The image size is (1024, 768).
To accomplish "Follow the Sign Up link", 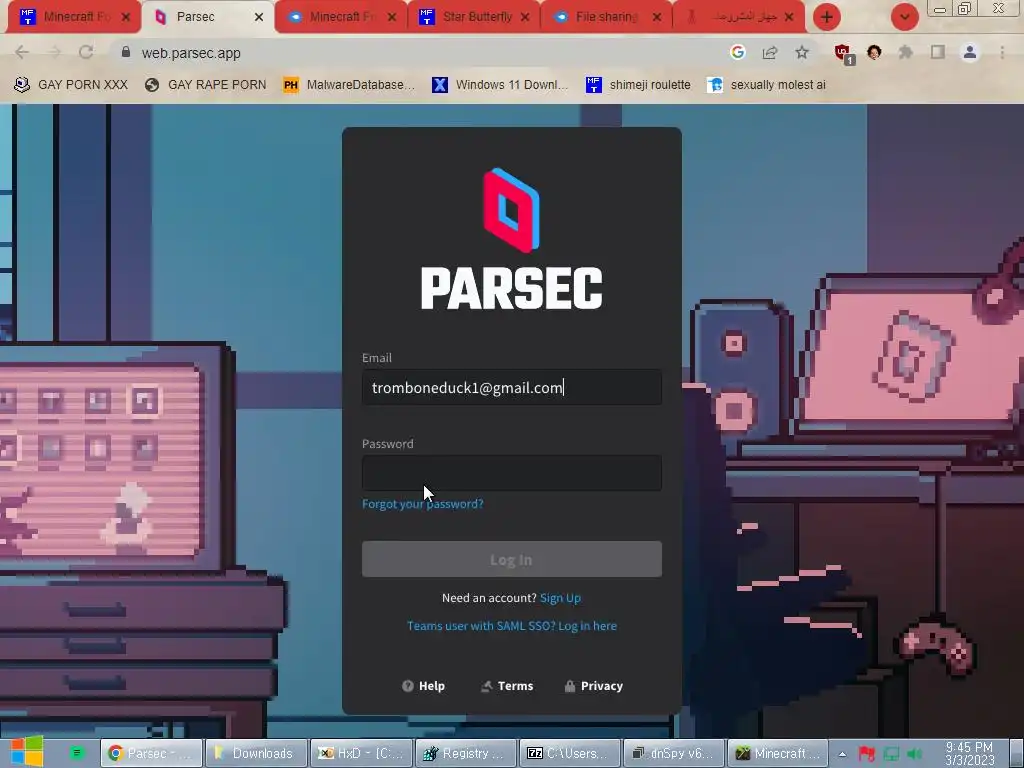I will (560, 598).
